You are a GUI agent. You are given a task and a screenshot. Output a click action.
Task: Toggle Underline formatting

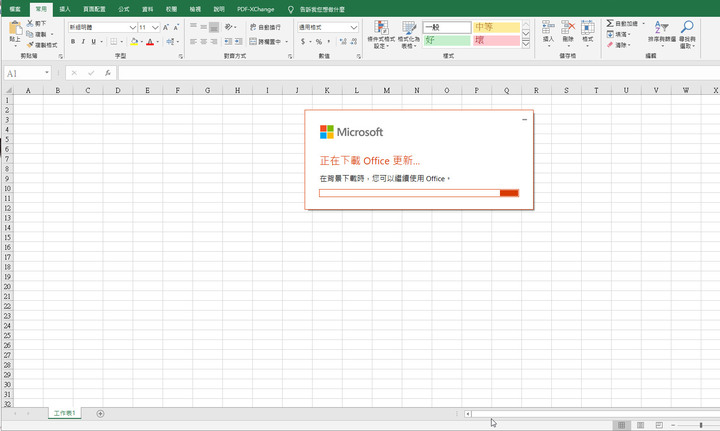point(94,41)
